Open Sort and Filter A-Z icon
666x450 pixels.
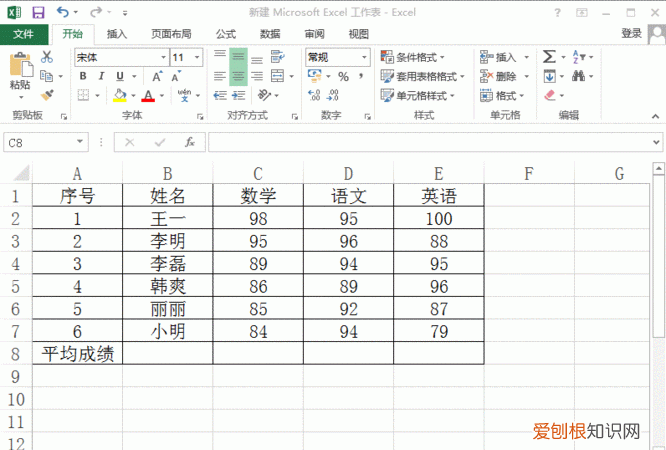tap(579, 57)
